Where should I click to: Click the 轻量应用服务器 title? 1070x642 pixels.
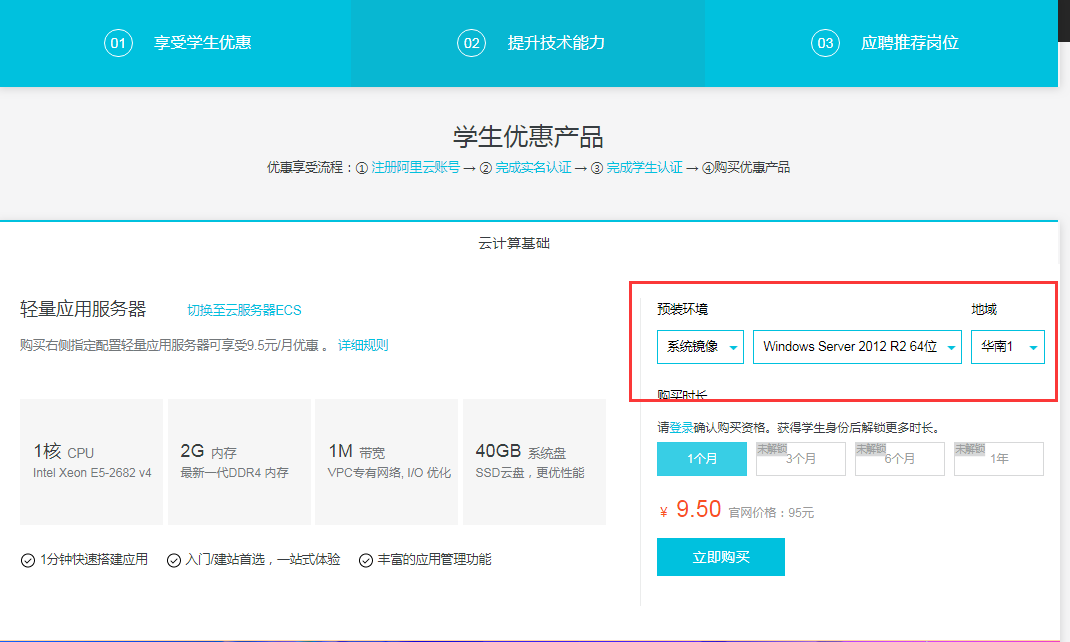[83, 309]
